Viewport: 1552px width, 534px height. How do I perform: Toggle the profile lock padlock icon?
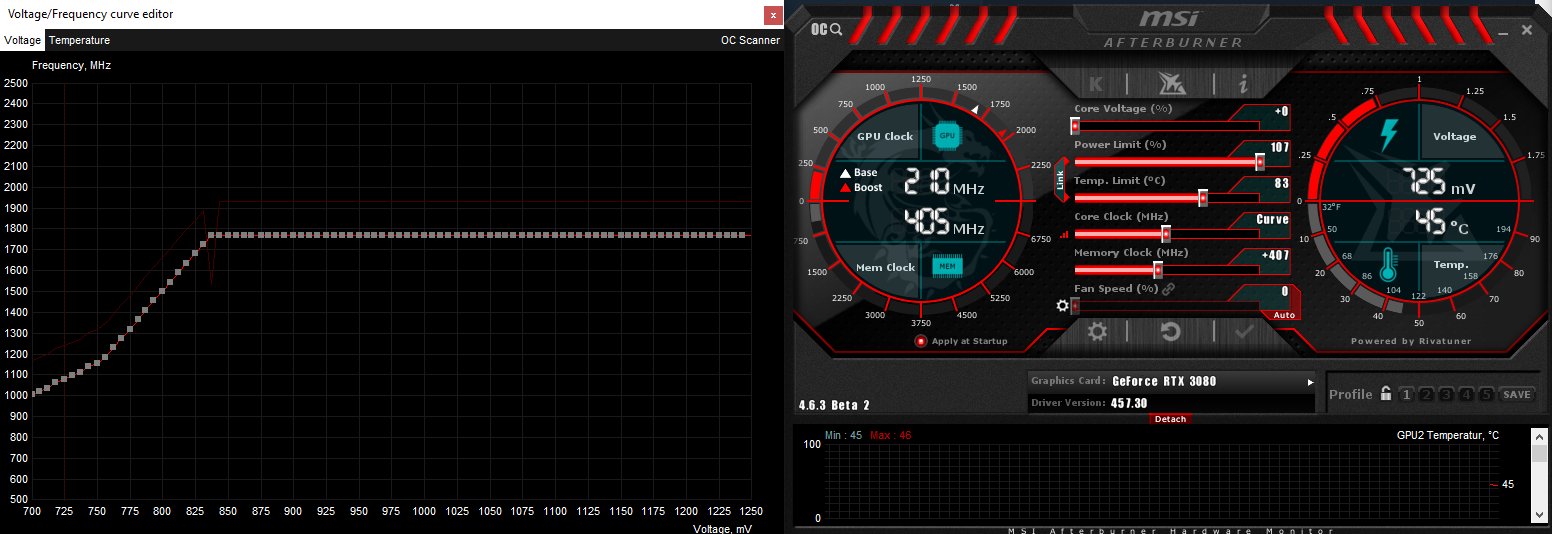[x=1386, y=394]
